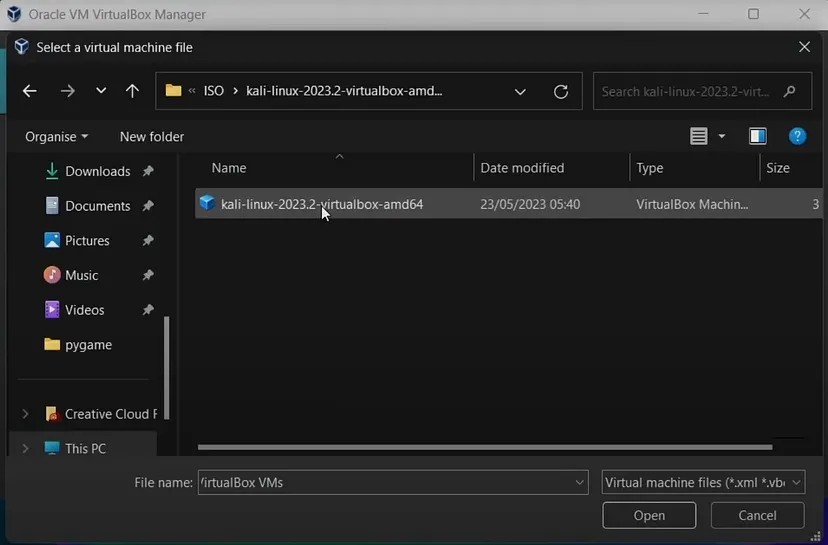Unpin Downloads using its pin icon
This screenshot has width=828, height=545.
point(148,171)
